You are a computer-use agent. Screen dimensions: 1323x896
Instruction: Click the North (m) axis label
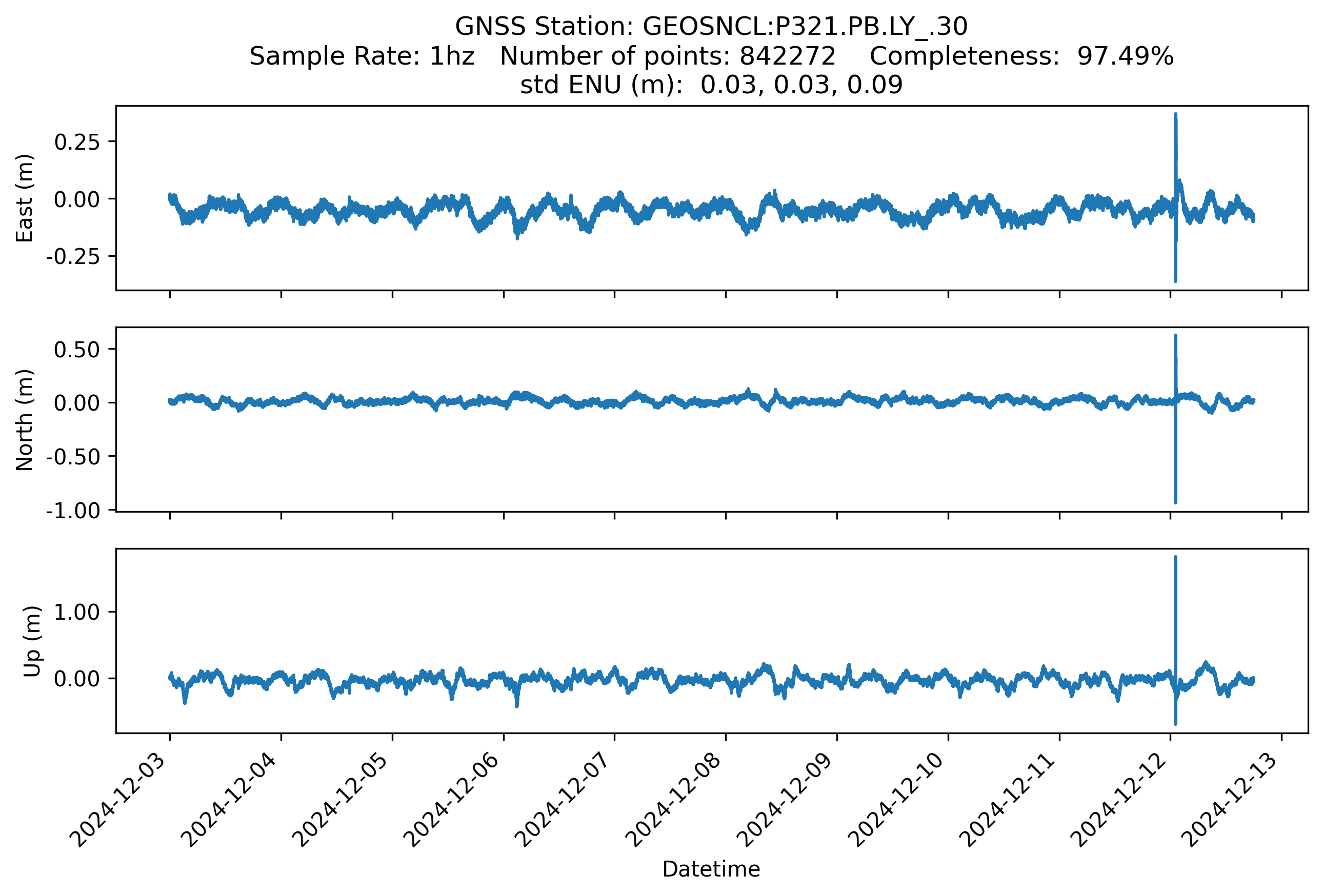click(x=25, y=420)
